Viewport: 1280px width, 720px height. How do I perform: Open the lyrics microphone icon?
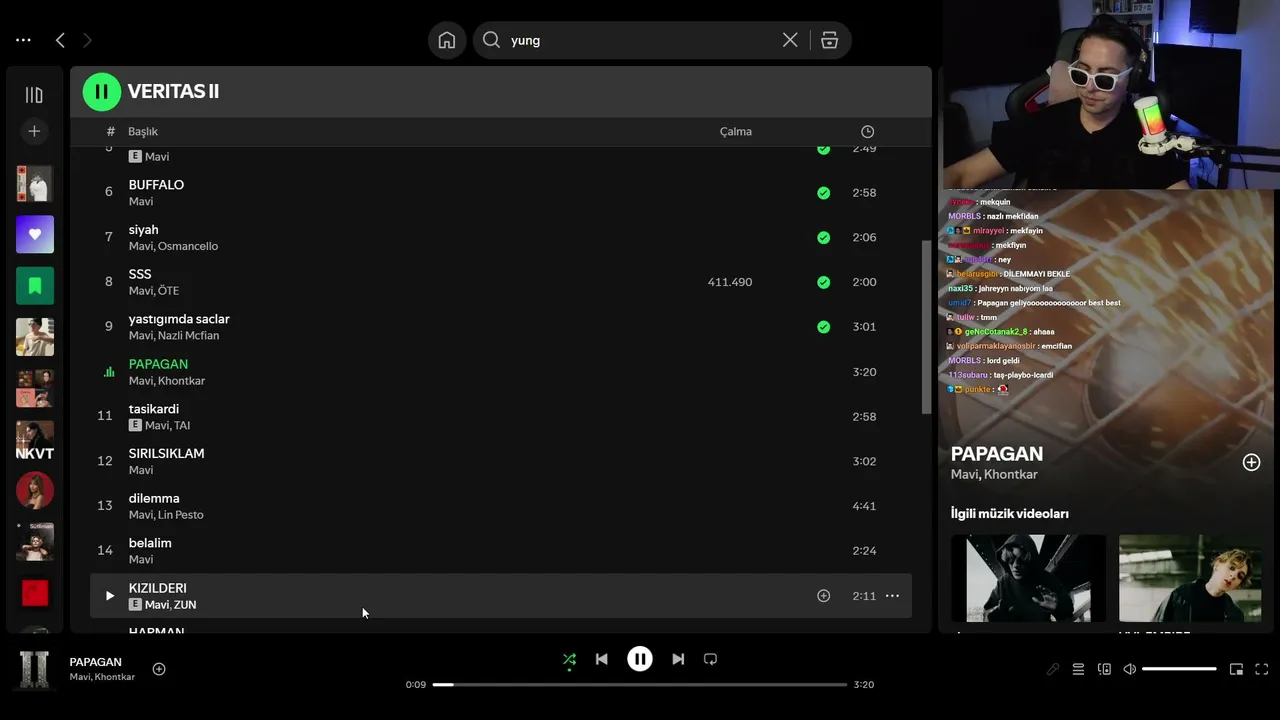click(x=1053, y=669)
